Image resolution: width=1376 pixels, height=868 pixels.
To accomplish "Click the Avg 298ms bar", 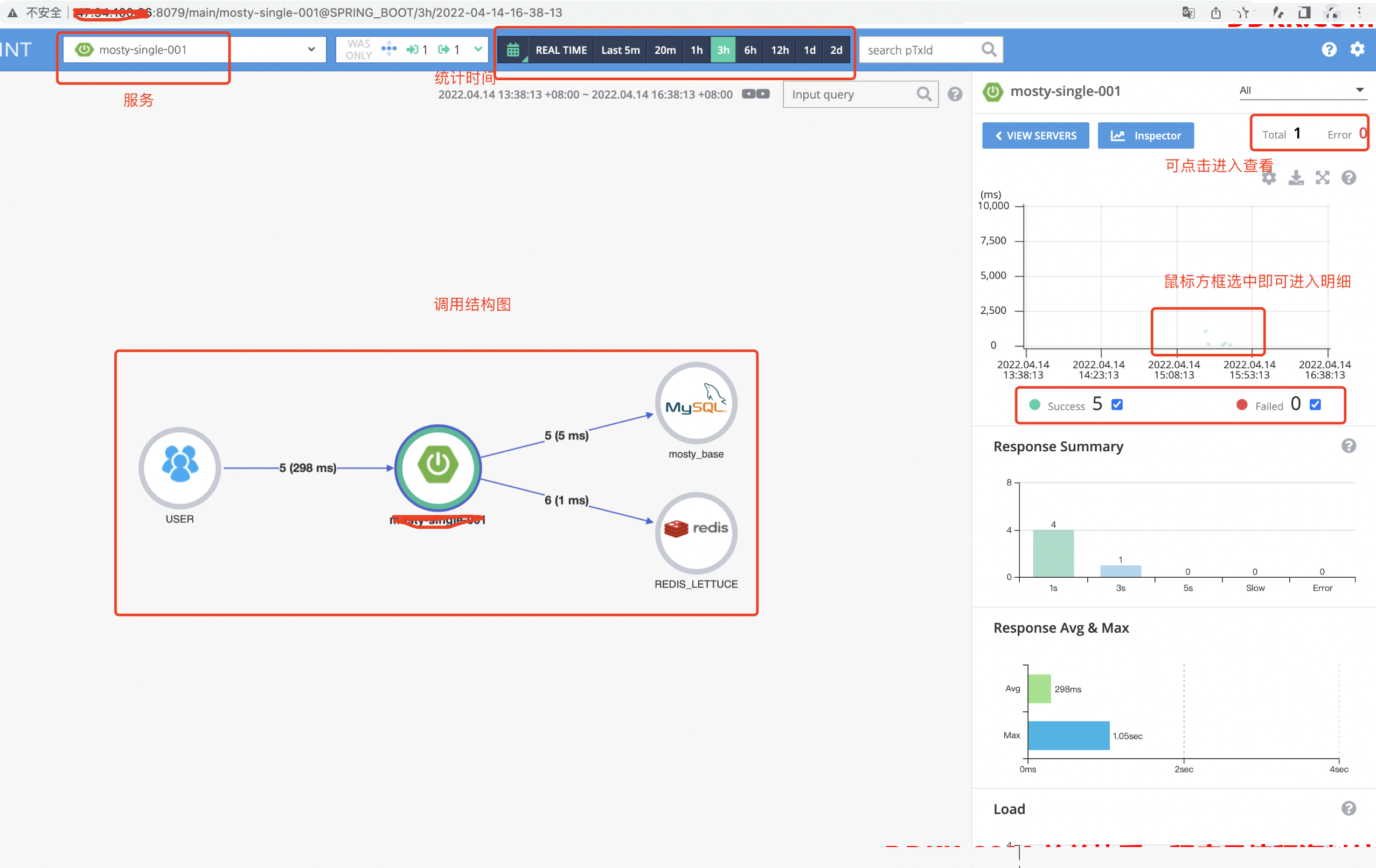I will (1039, 689).
